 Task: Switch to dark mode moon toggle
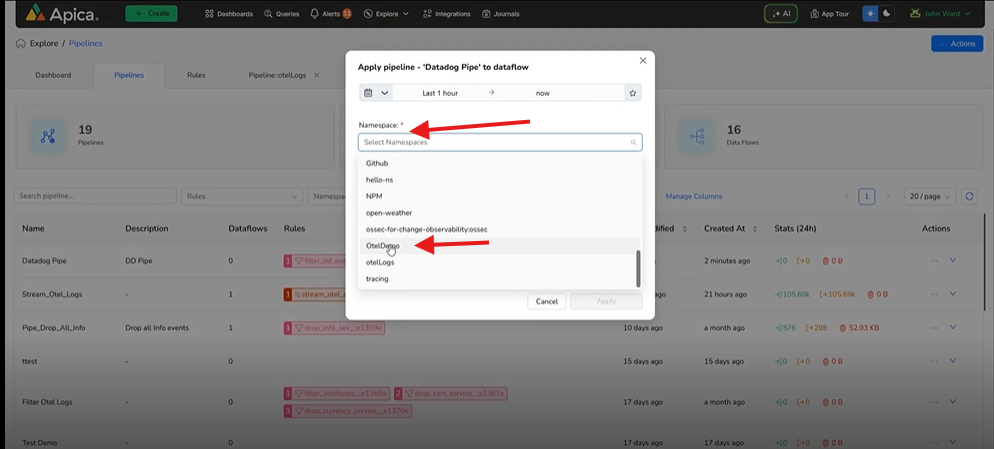click(x=885, y=14)
